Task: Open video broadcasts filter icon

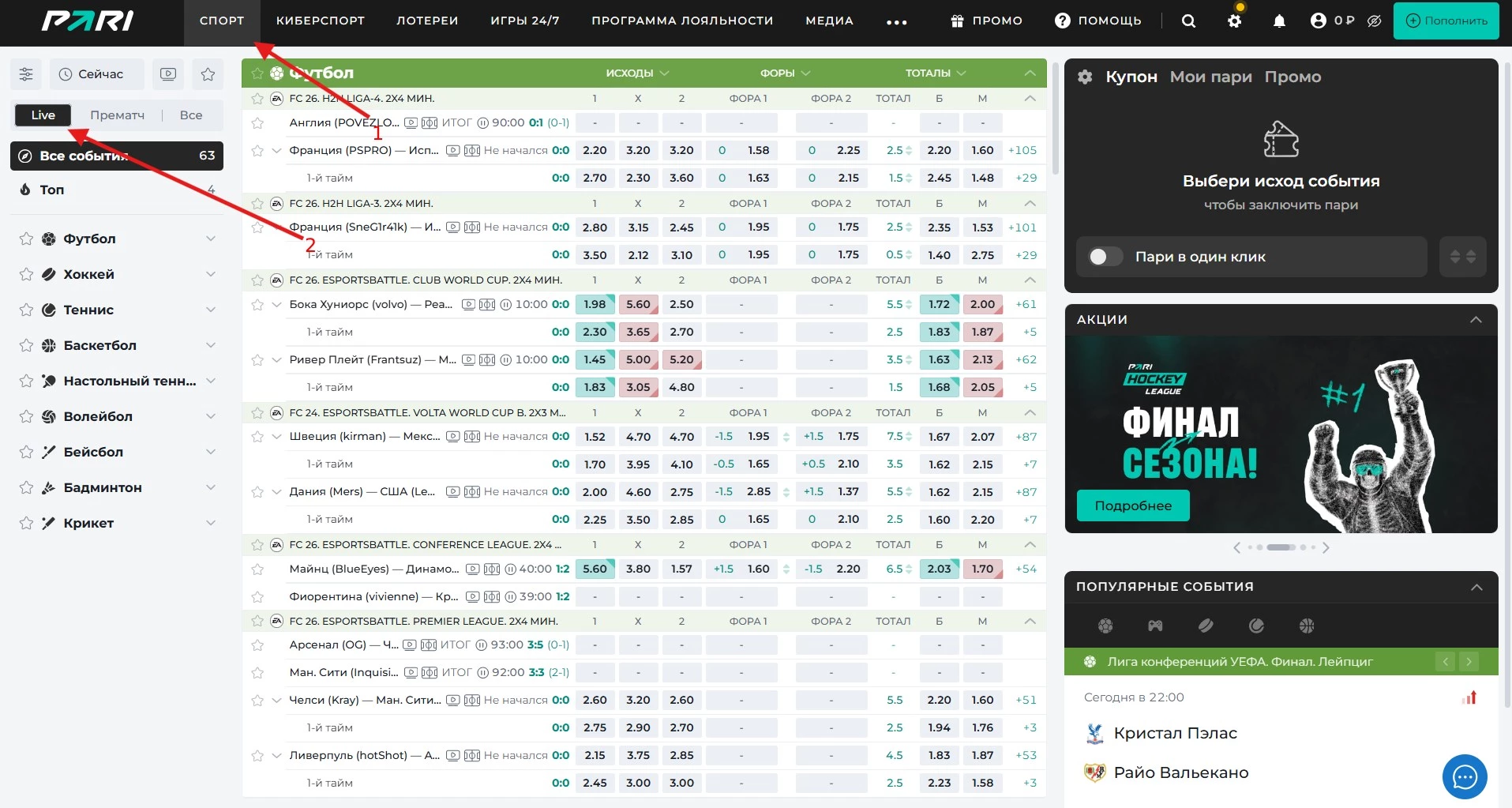Action: (168, 74)
